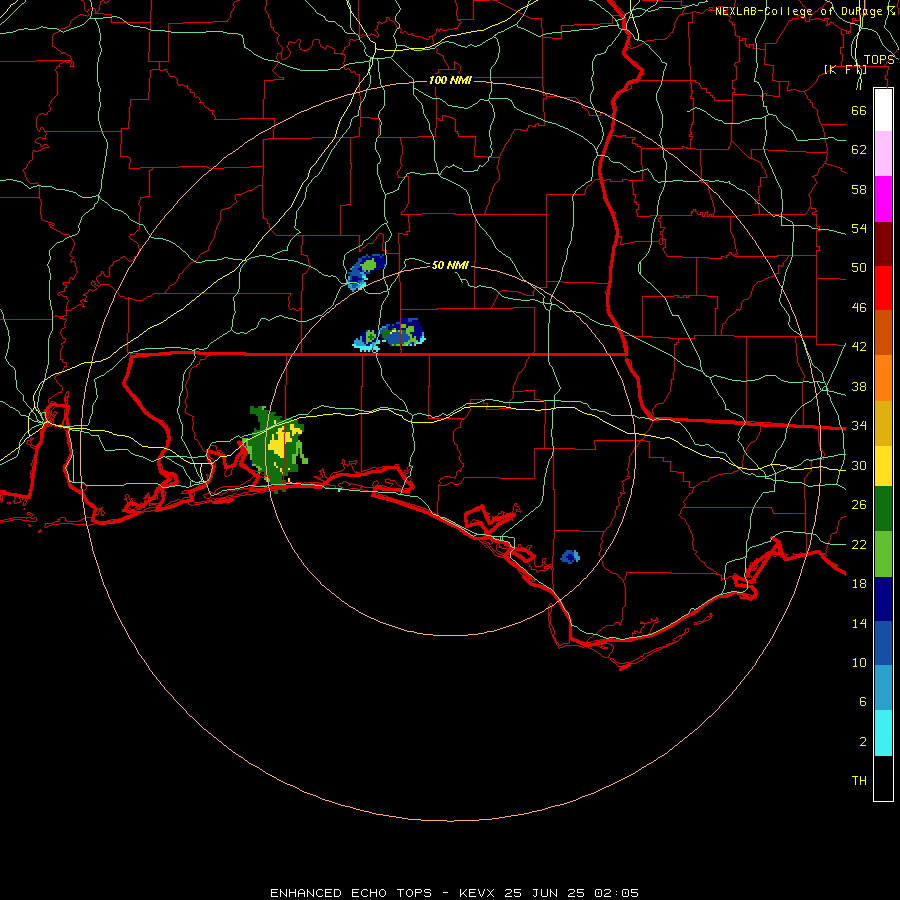Select the light green legend swatch
The image size is (900, 900).
883,554
